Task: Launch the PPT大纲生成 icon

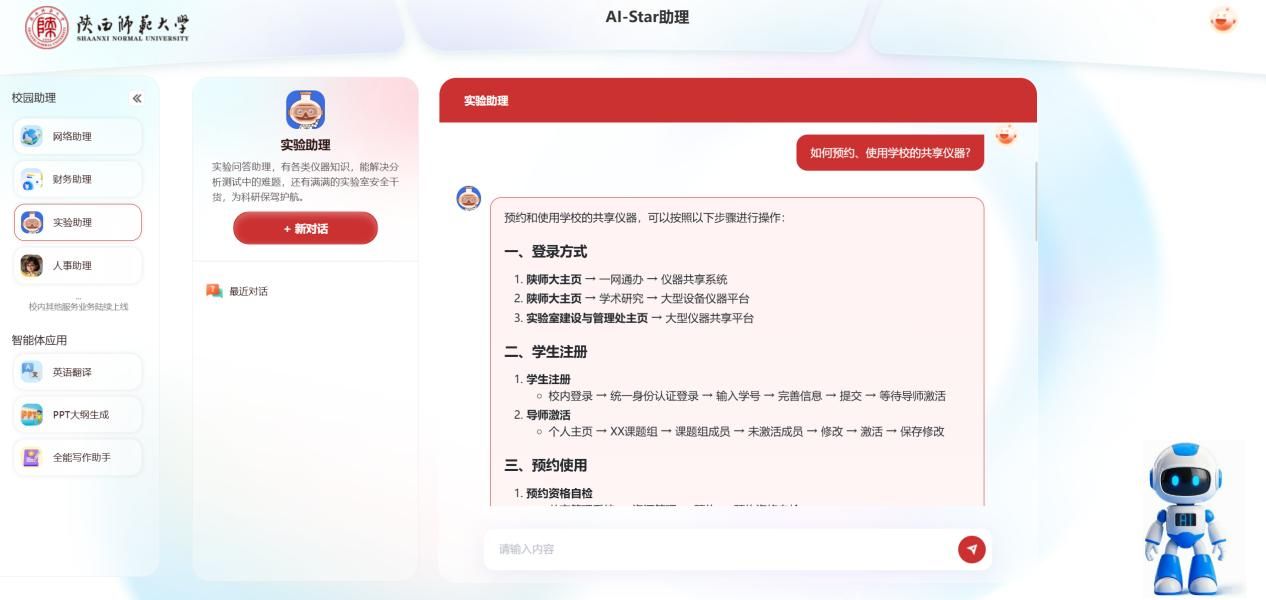Action: (x=32, y=415)
